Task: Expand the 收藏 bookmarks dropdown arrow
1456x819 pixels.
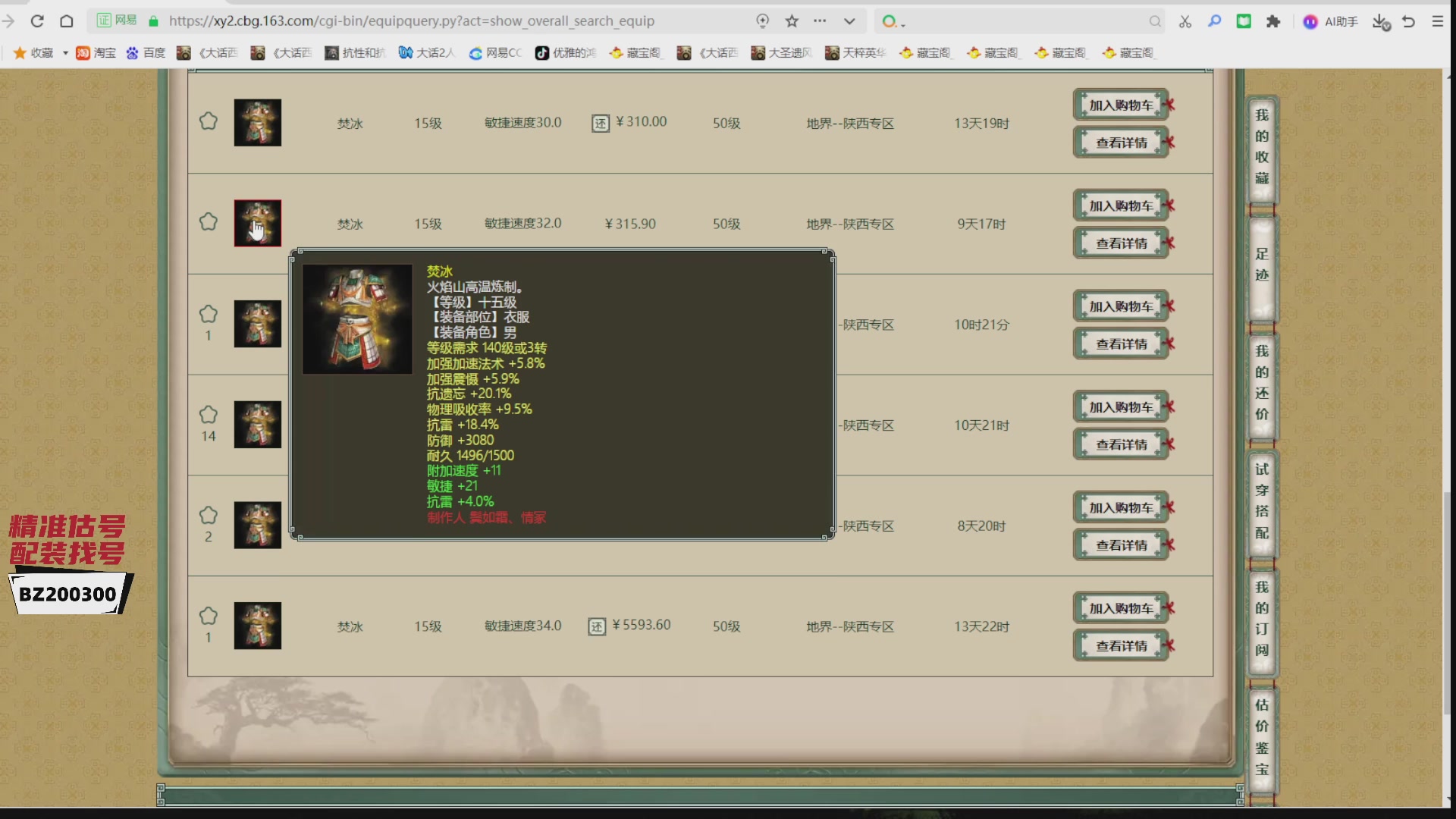Action: point(65,53)
